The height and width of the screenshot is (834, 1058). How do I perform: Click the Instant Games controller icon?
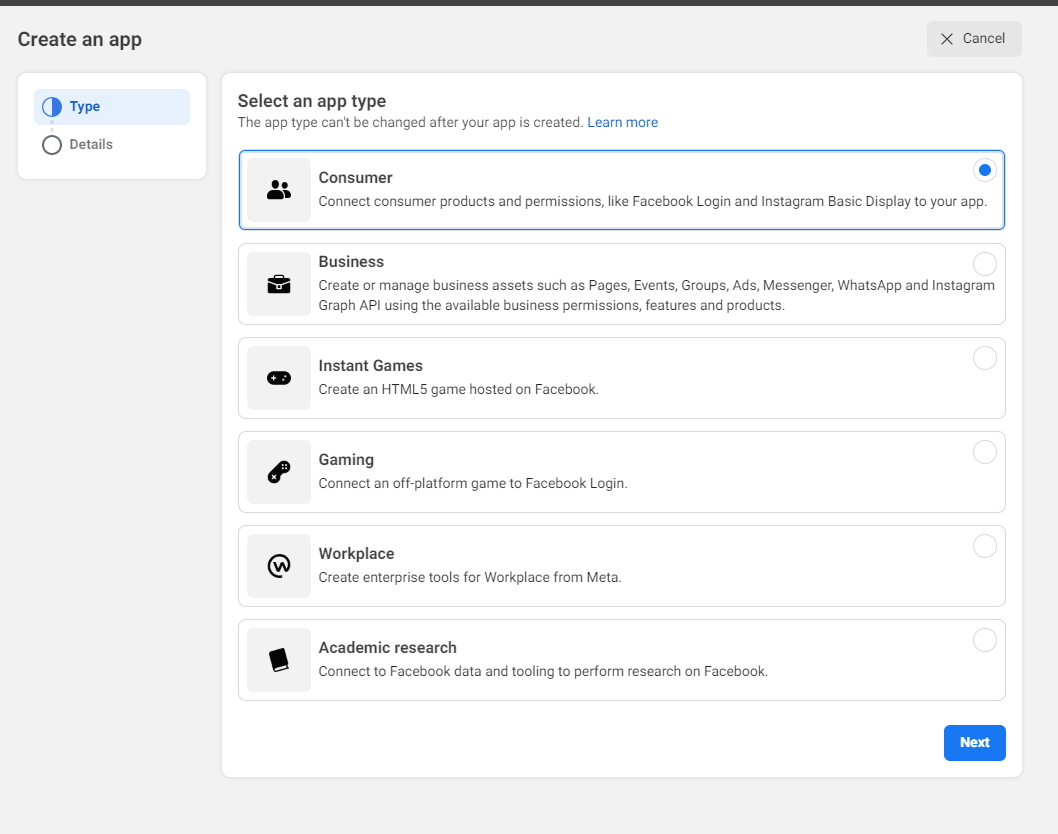279,378
